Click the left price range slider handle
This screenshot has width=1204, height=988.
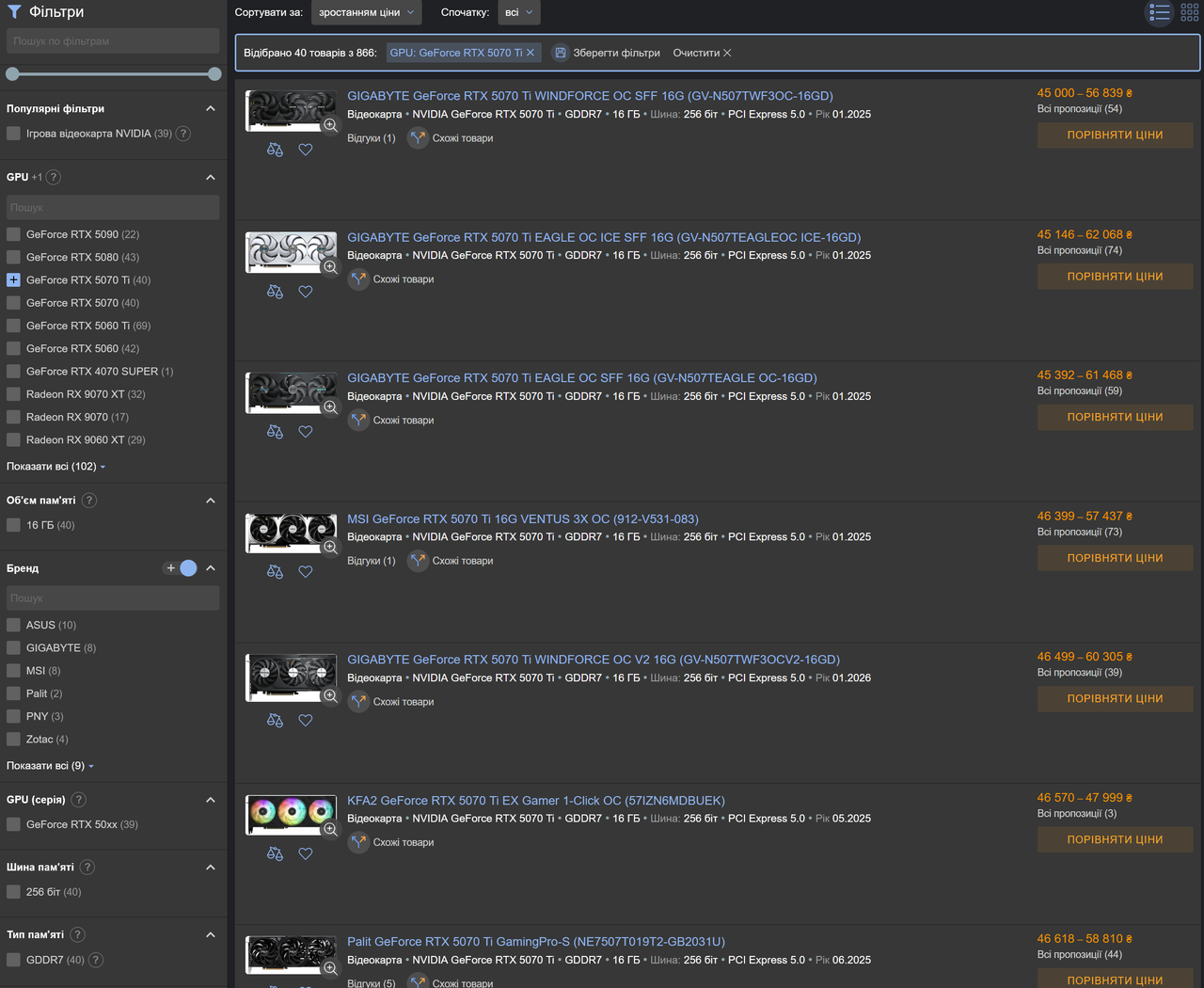(12, 73)
